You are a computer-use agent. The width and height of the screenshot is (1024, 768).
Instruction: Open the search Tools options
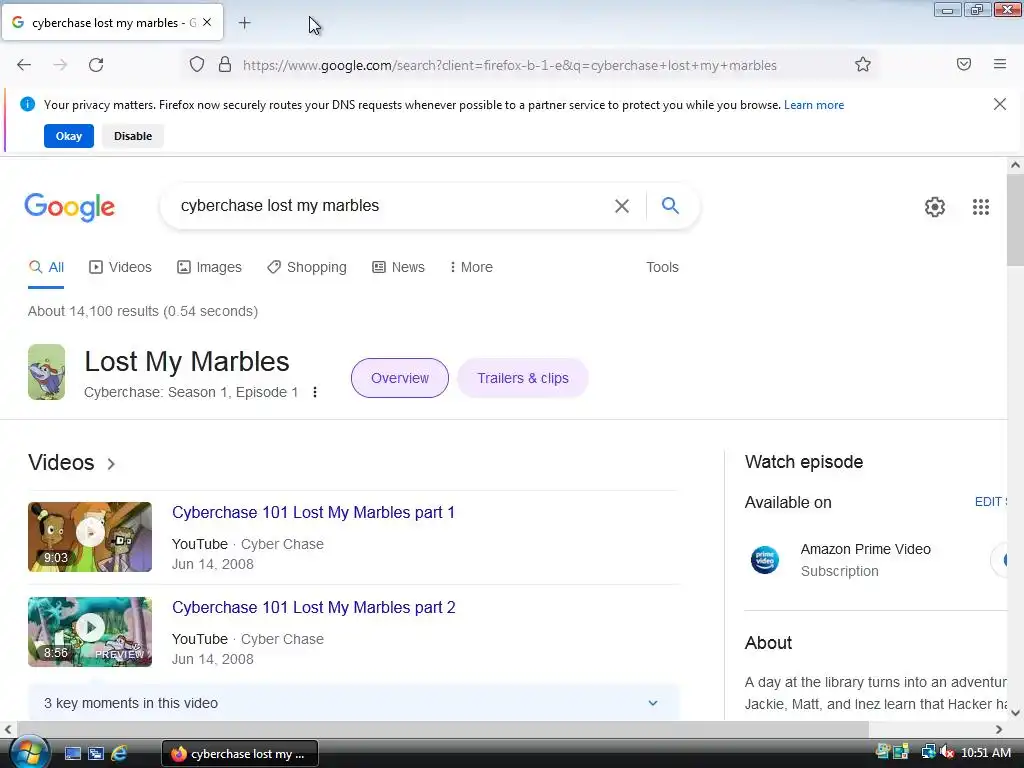662,267
